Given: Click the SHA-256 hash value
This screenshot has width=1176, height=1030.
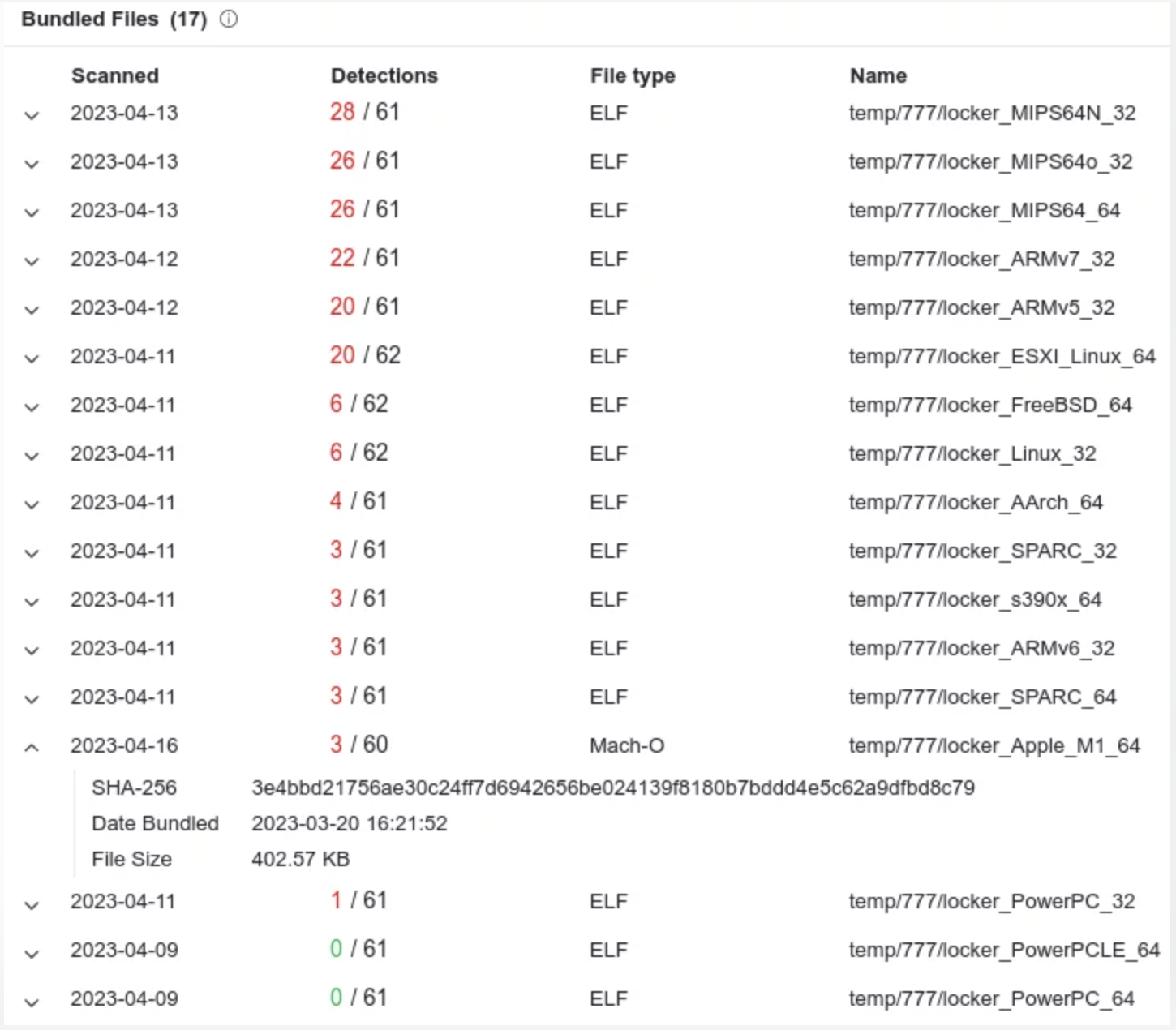Looking at the screenshot, I should coord(612,788).
